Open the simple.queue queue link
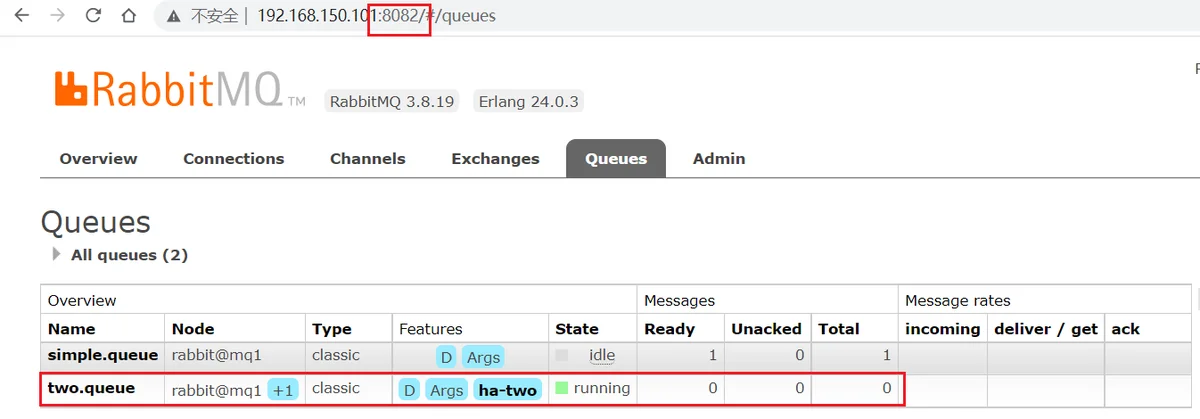The width and height of the screenshot is (1200, 419). 103,355
